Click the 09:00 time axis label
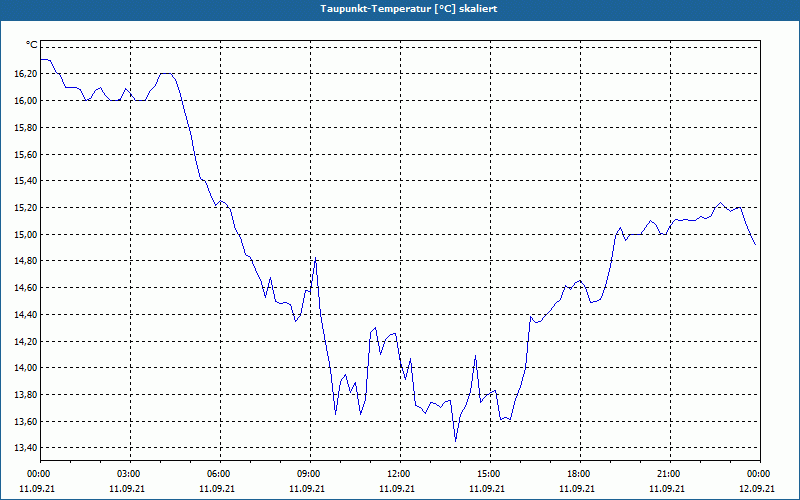Viewport: 800px width, 500px height. click(310, 474)
